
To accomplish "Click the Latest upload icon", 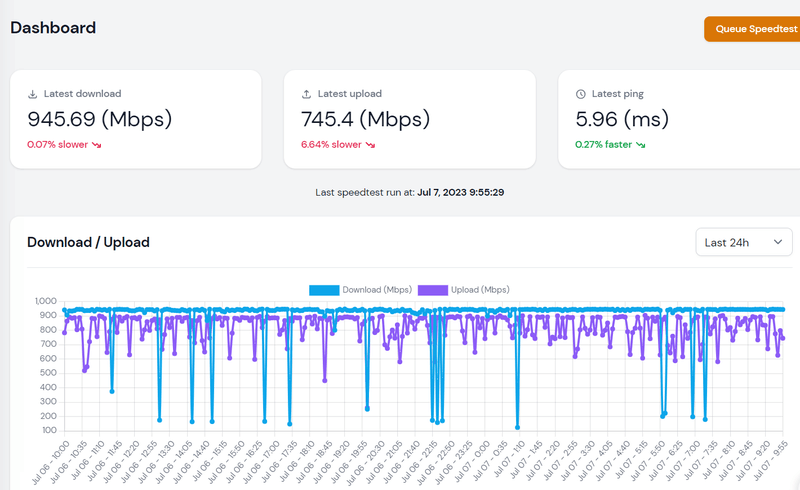I will pos(306,94).
